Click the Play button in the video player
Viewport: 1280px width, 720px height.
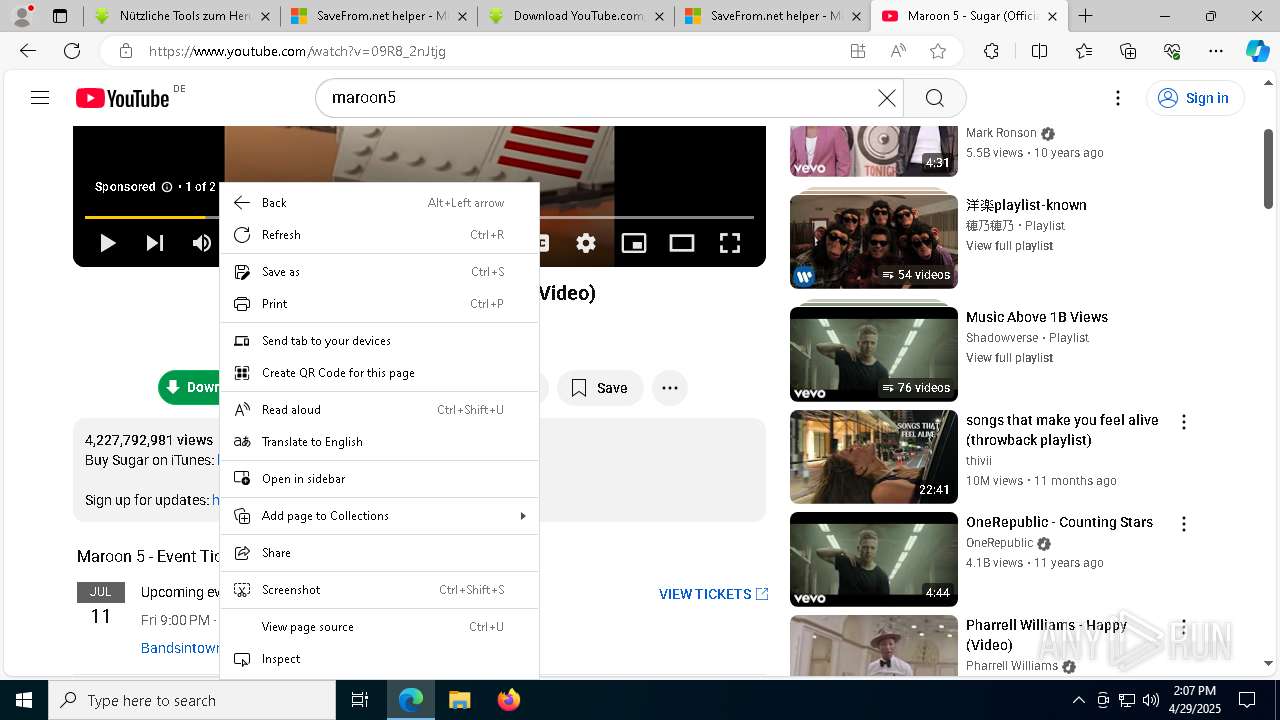pos(108,243)
